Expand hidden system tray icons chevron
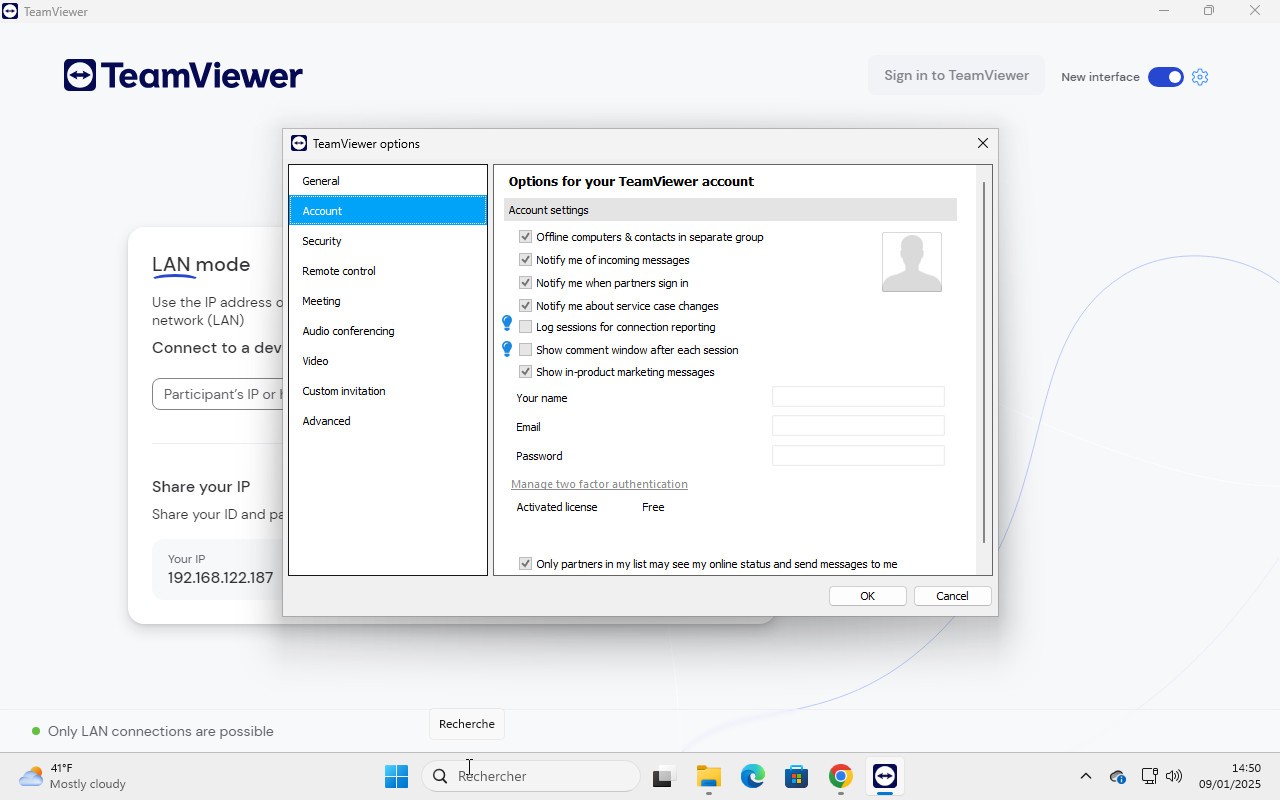 (1085, 776)
